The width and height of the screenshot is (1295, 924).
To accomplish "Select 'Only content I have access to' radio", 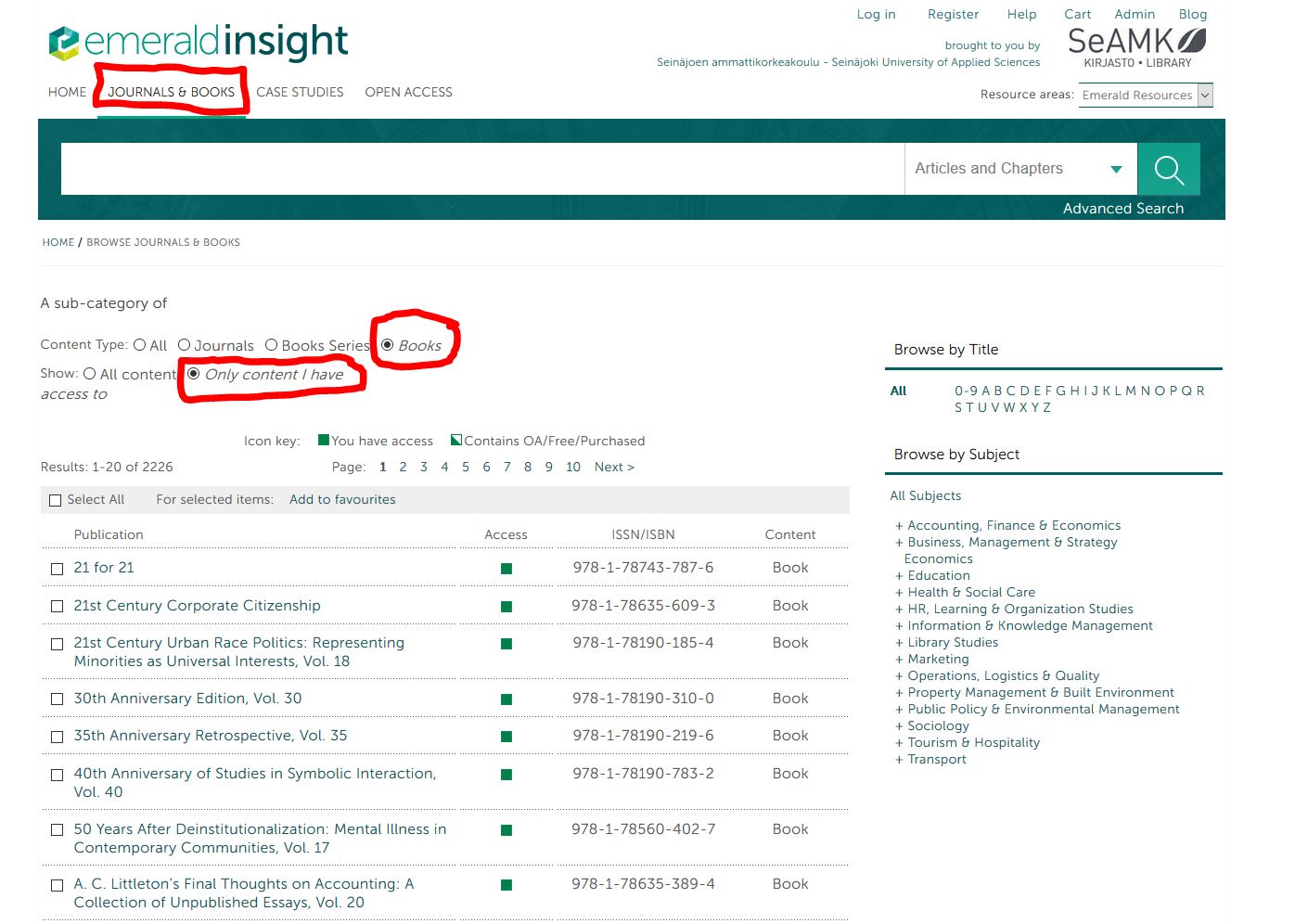I will click(x=193, y=374).
